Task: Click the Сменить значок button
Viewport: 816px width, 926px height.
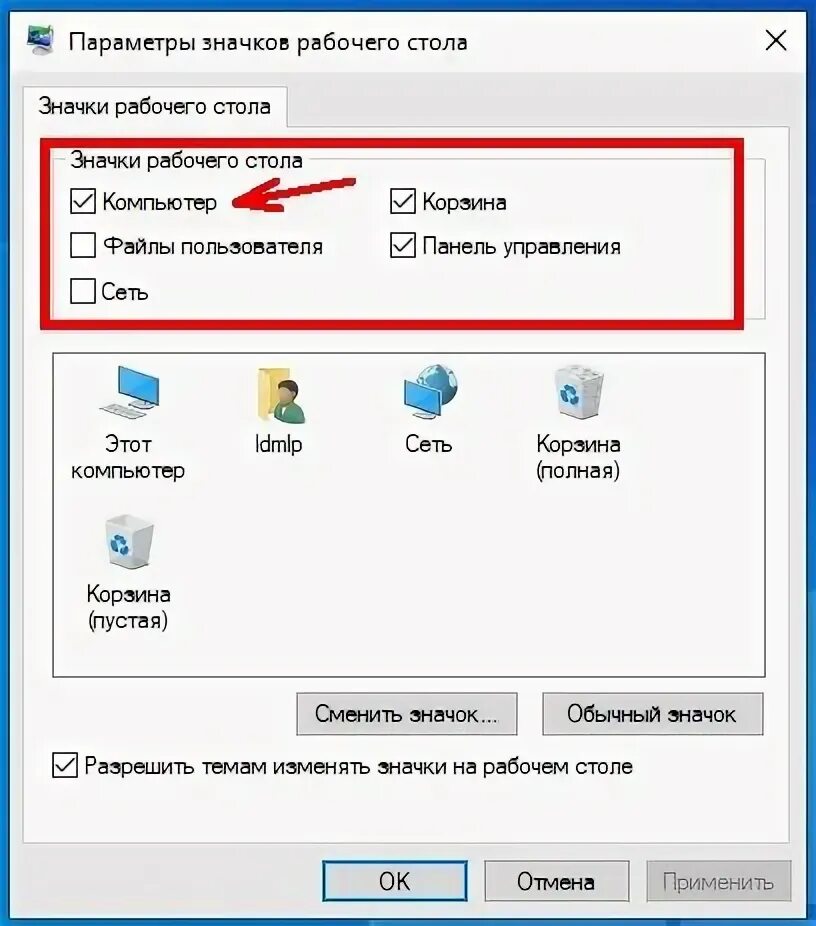Action: [407, 714]
